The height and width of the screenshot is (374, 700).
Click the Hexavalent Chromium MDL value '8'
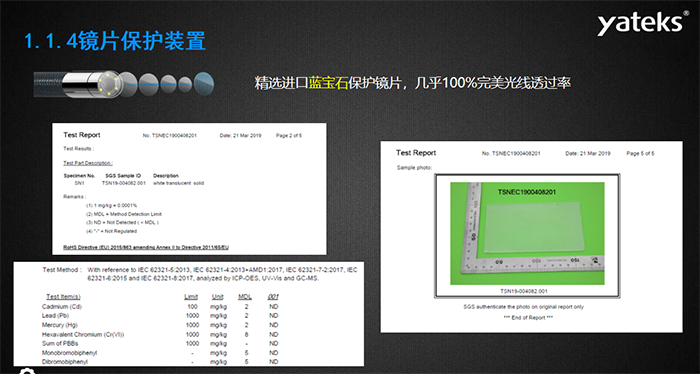point(246,335)
